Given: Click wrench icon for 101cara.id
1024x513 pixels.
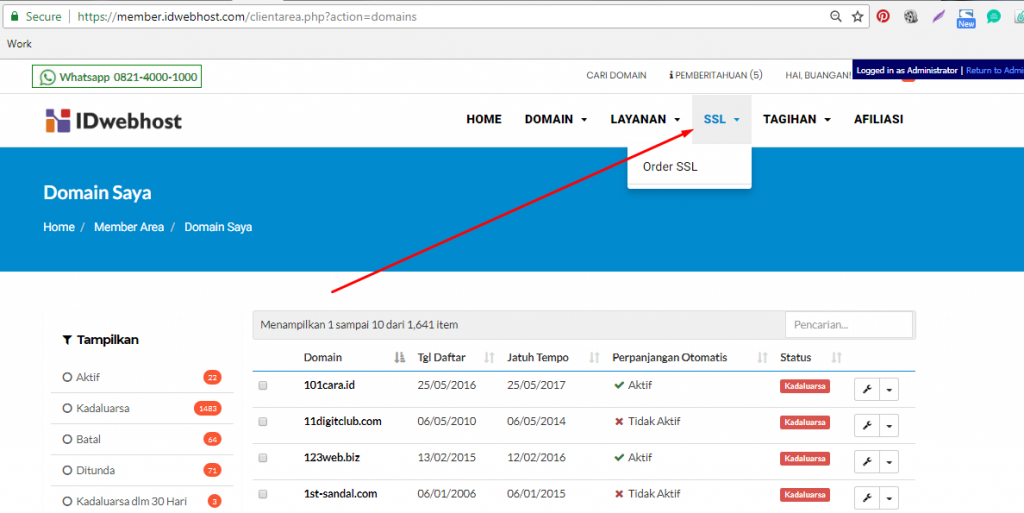Looking at the screenshot, I should tap(867, 390).
